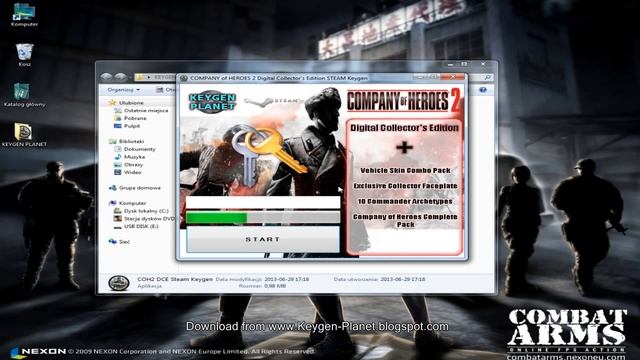Select Dysk lokalny (C:) in sidebar
640x360 pixels.
pyautogui.click(x=146, y=211)
